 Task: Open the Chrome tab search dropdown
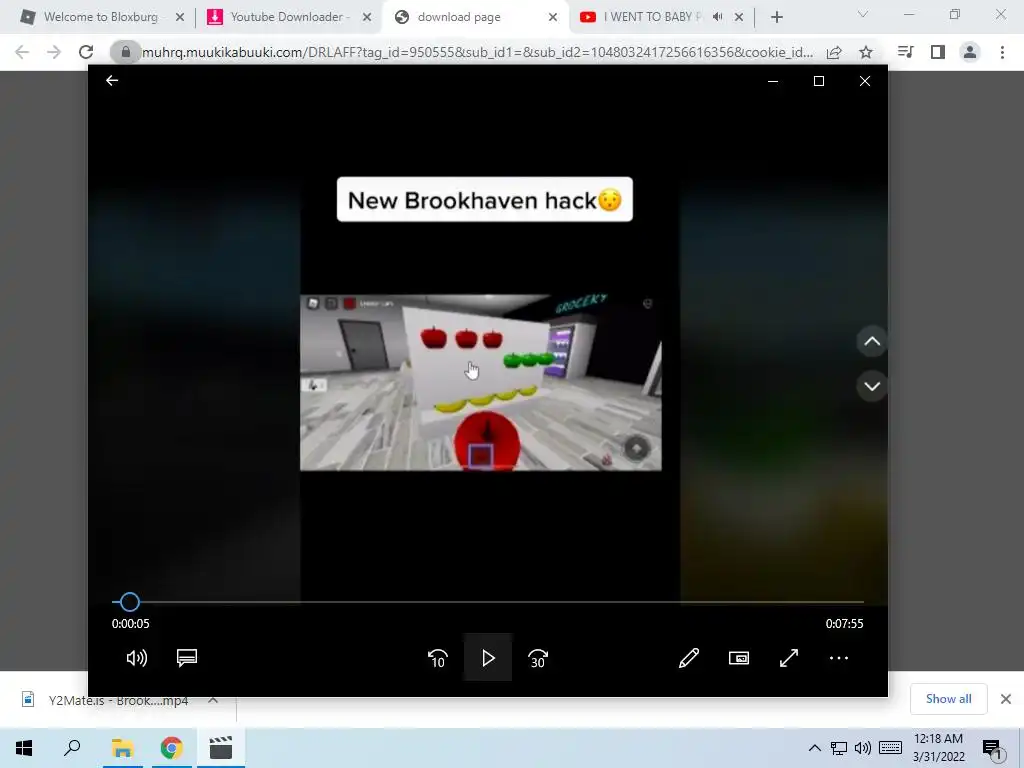point(863,15)
